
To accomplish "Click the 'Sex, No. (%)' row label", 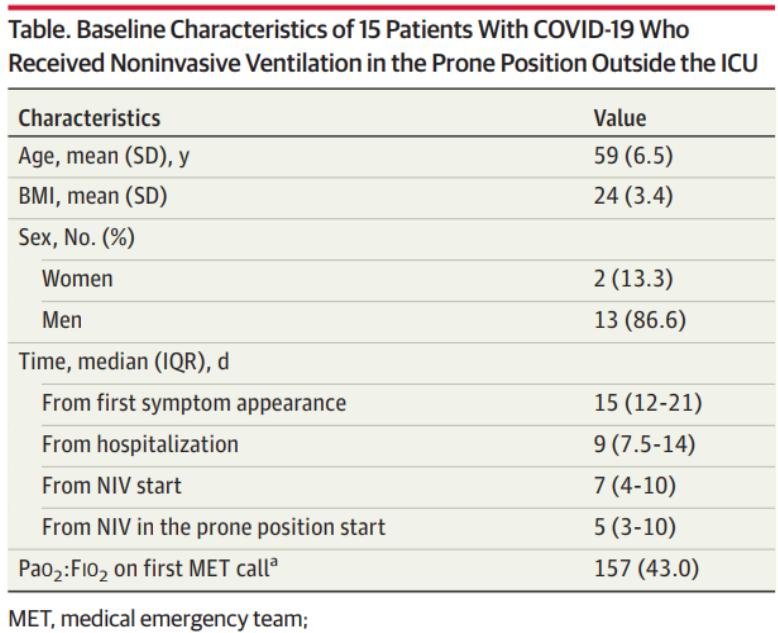I will point(77,239).
